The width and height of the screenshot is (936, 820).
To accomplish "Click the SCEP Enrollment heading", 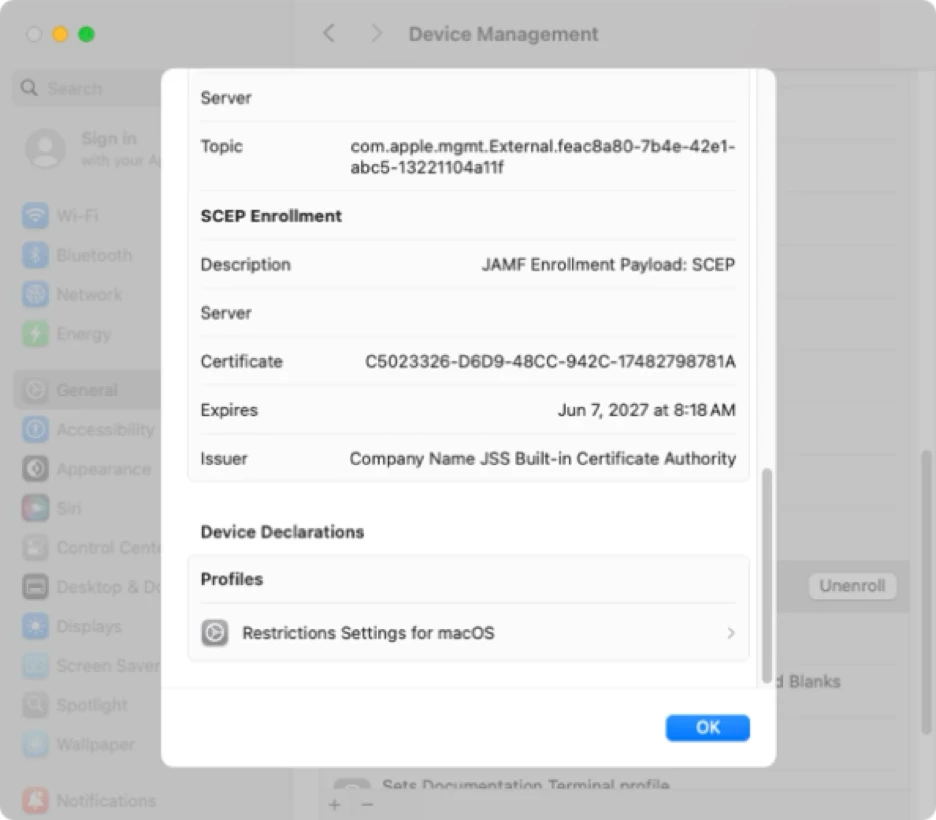I will coord(271,216).
